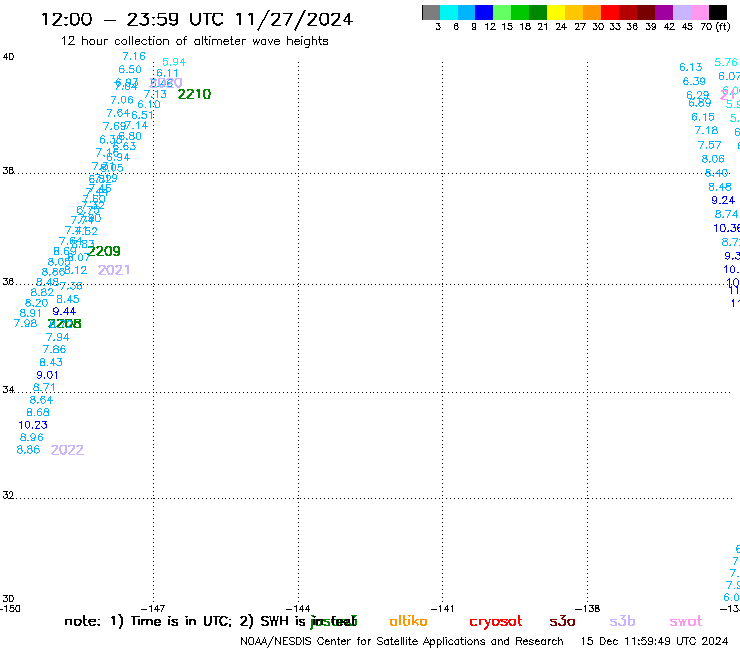The width and height of the screenshot is (740, 650).
Task: Click wave height reading '8.64'
Action: point(41,400)
